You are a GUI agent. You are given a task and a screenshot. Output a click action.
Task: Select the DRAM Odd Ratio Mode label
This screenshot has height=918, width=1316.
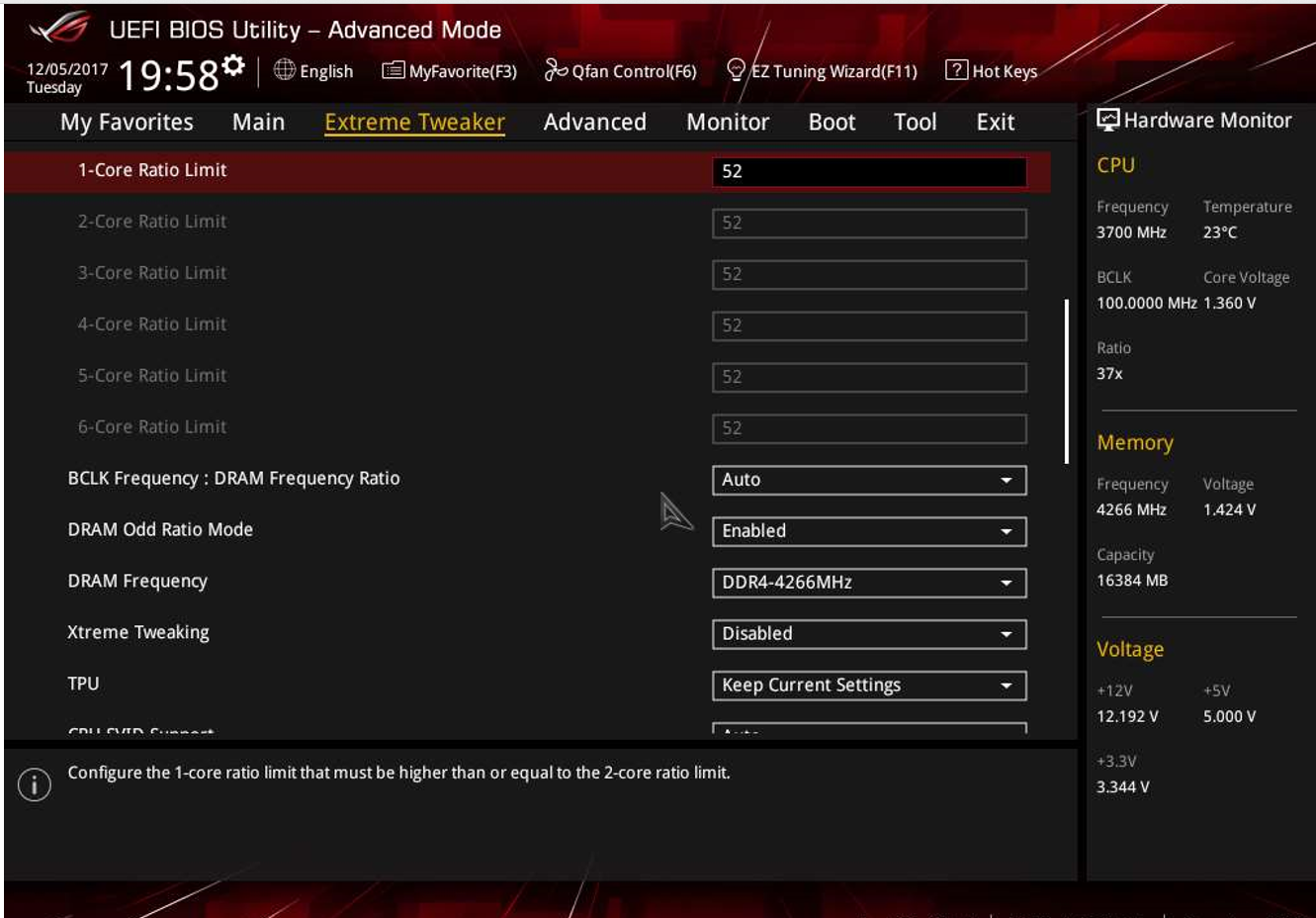[x=160, y=530]
